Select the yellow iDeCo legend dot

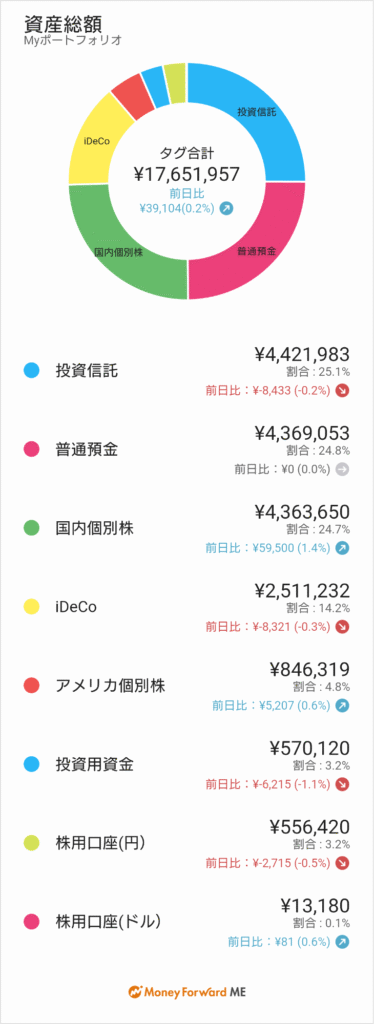pos(31,607)
